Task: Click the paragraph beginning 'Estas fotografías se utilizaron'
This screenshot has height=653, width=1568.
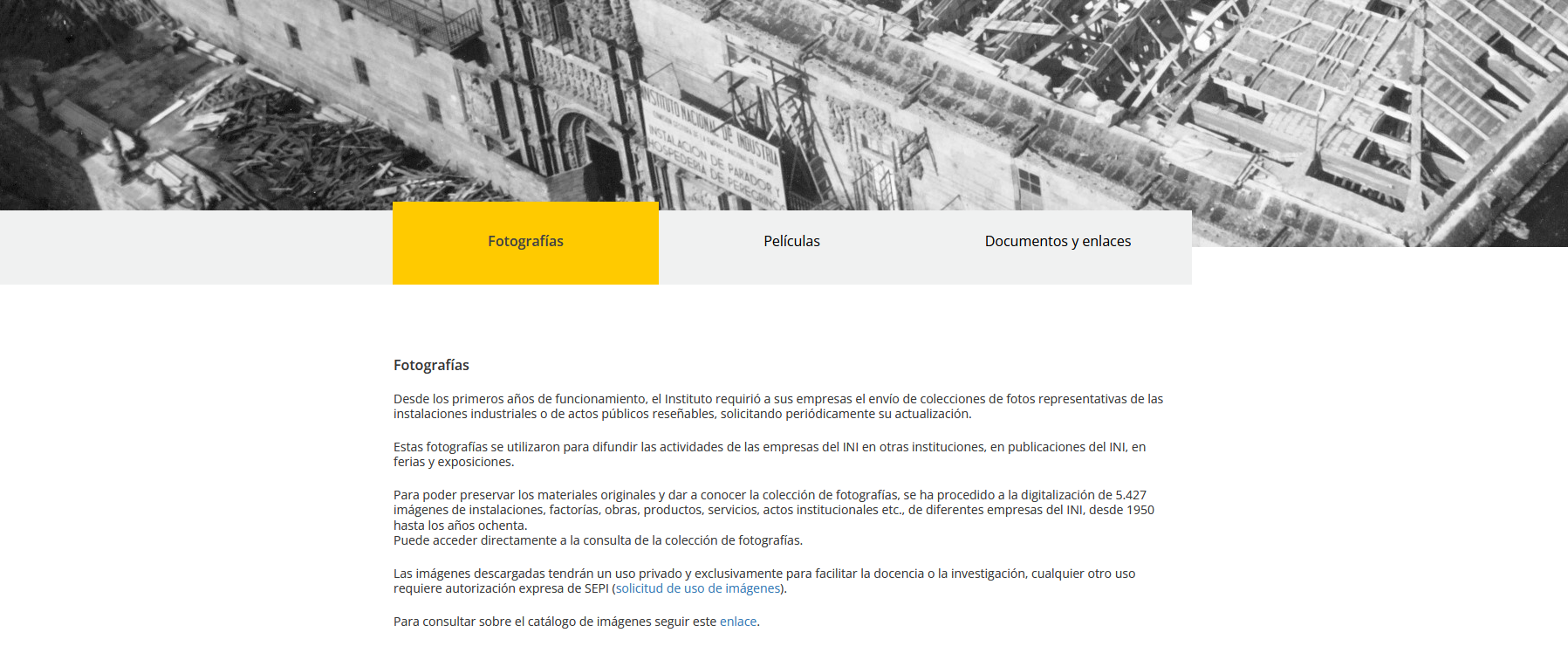Action: pos(768,455)
